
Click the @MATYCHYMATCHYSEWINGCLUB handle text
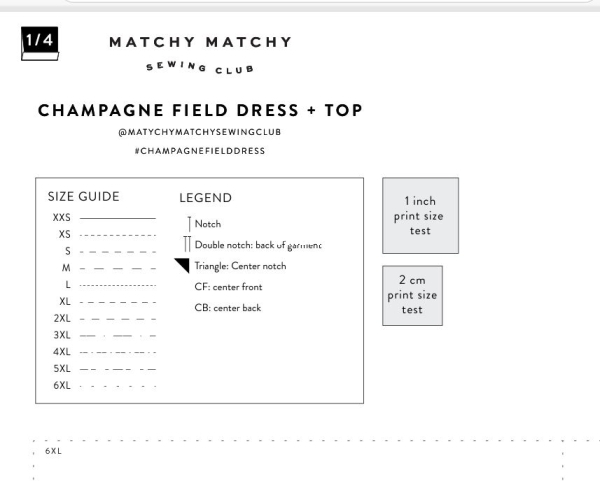[x=200, y=132]
